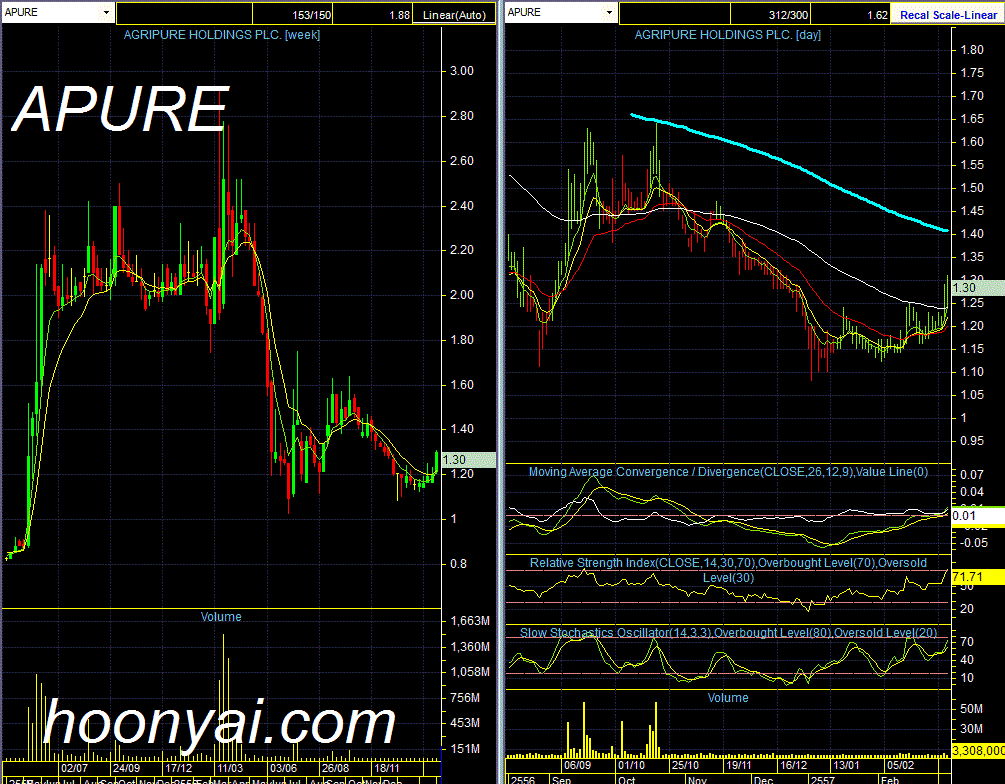Image resolution: width=1005 pixels, height=784 pixels.
Task: Click the Slow Stochastics Oscillator indicator label
Action: coord(728,633)
